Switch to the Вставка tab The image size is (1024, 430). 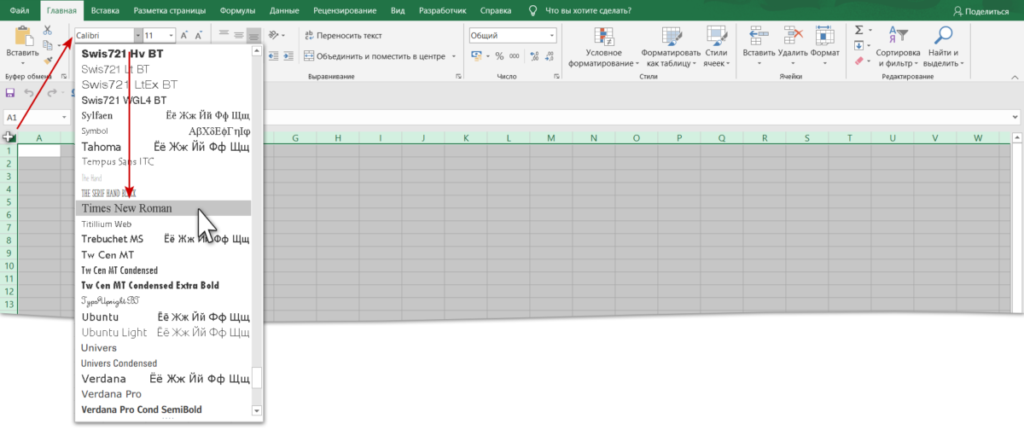105,11
